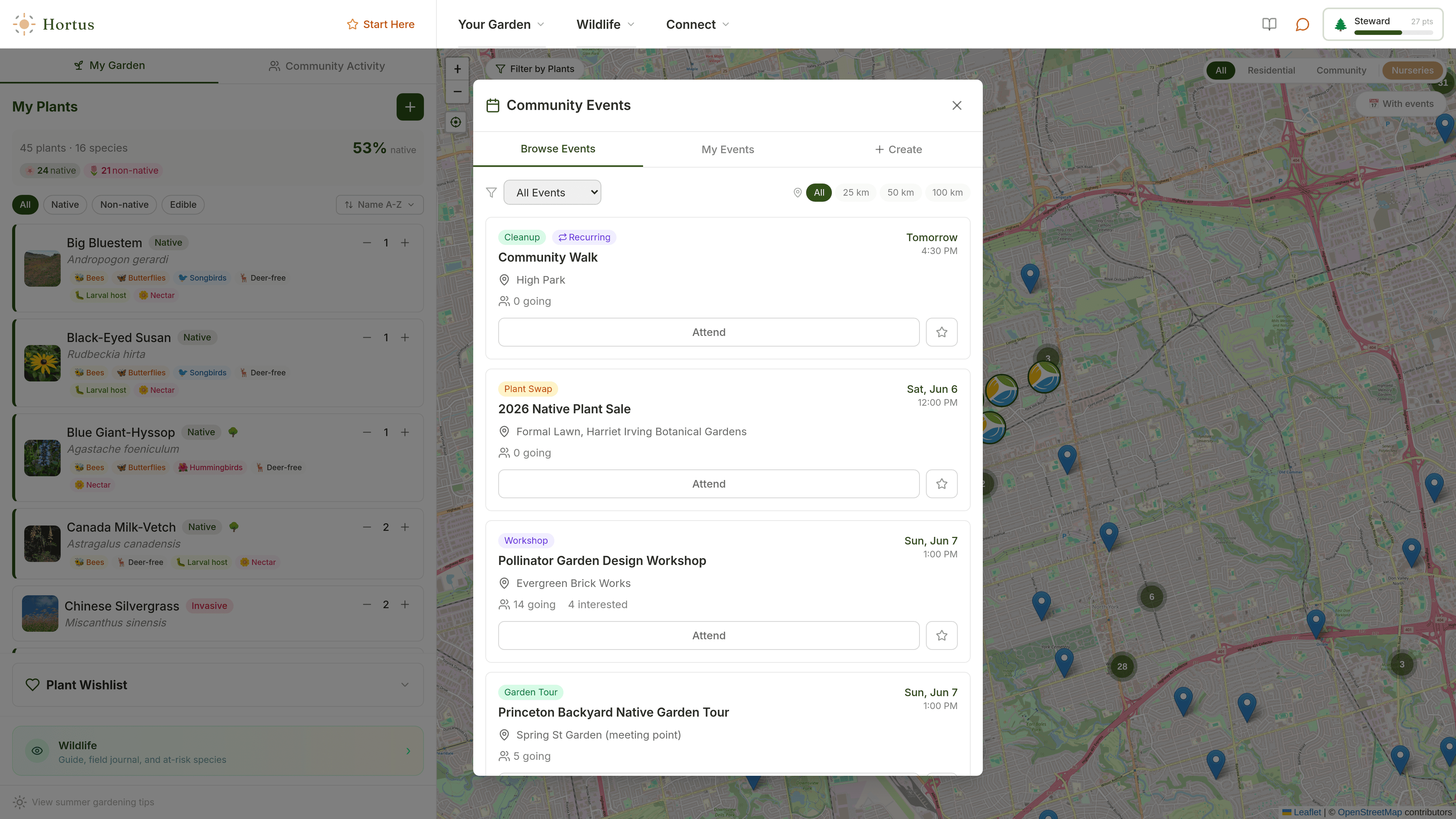Select the Residential map filter tab

click(x=1271, y=70)
